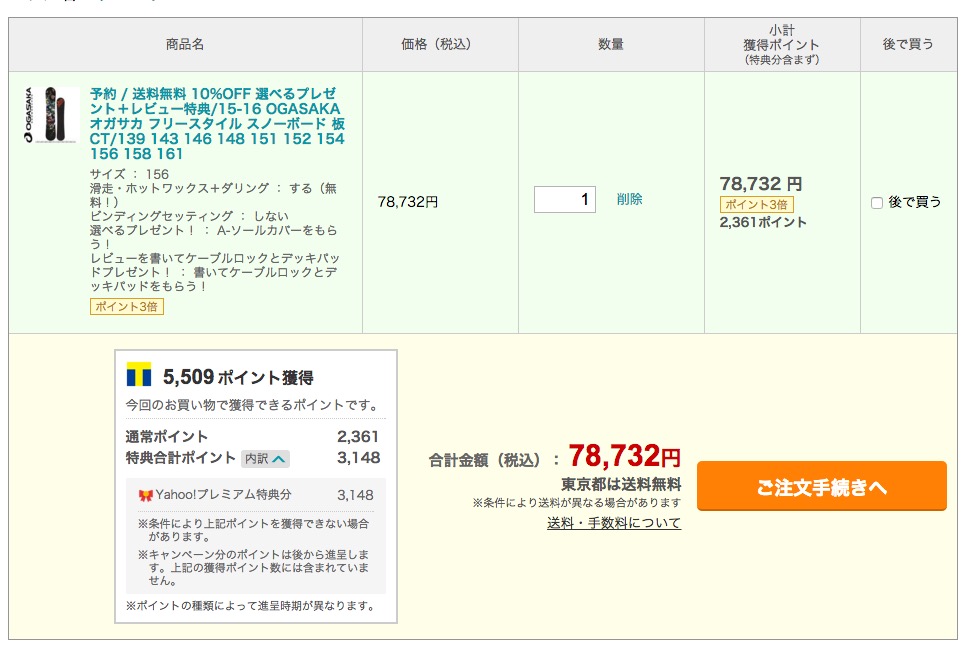Click 削除 to remove the item
Image resolution: width=968 pixels, height=649 pixels.
point(629,199)
